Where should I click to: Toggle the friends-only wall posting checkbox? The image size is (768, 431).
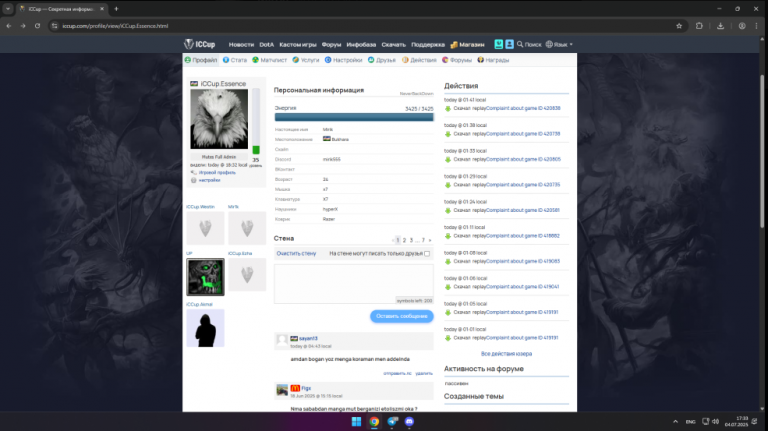pos(427,254)
